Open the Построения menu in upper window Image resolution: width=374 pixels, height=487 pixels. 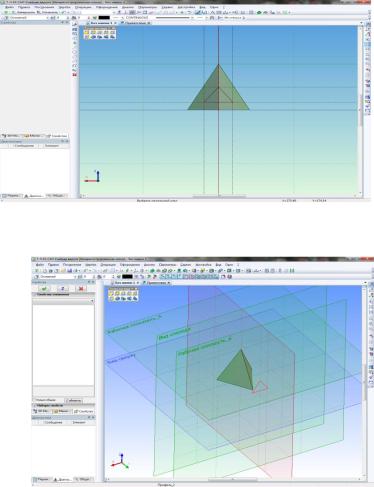44,7
